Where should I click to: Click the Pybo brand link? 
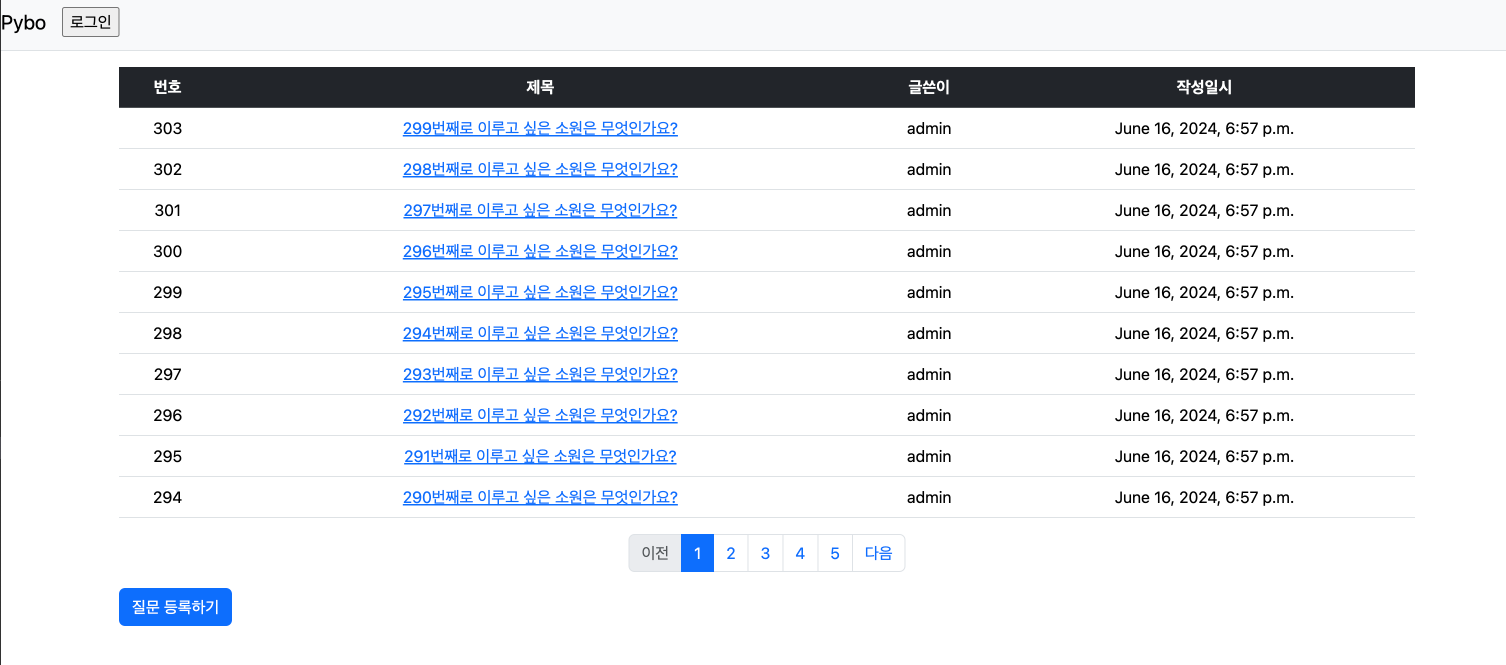[24, 22]
